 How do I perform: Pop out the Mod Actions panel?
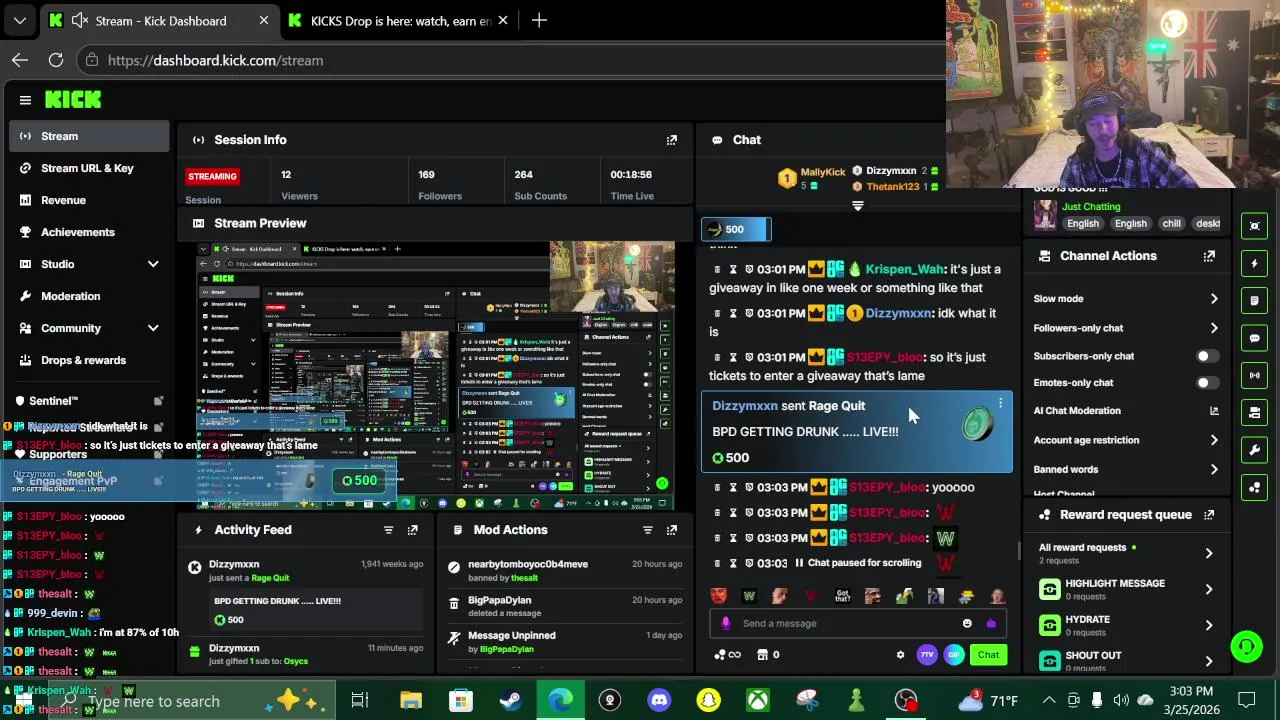click(672, 530)
